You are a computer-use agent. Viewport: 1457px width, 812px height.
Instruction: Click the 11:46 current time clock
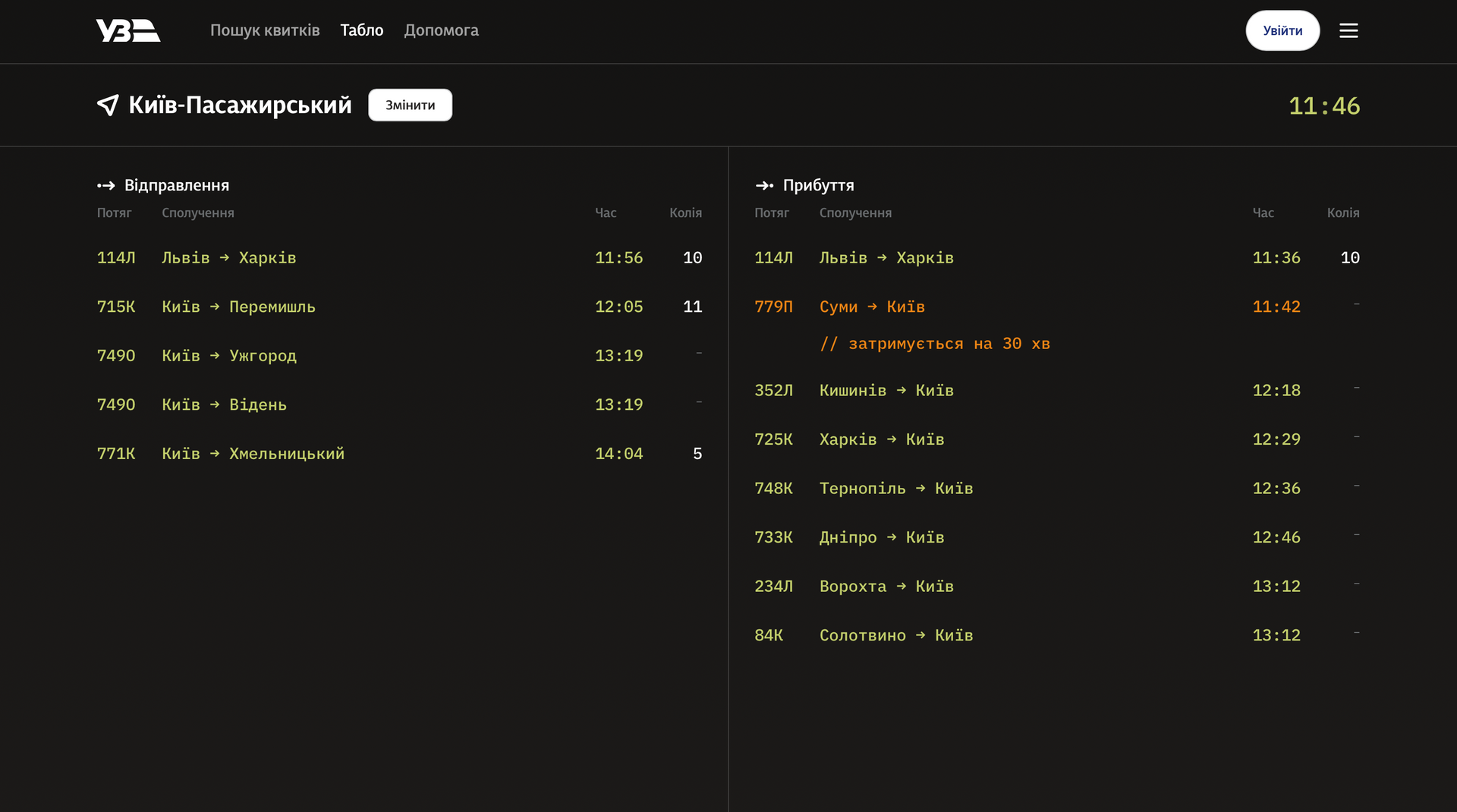(x=1323, y=106)
